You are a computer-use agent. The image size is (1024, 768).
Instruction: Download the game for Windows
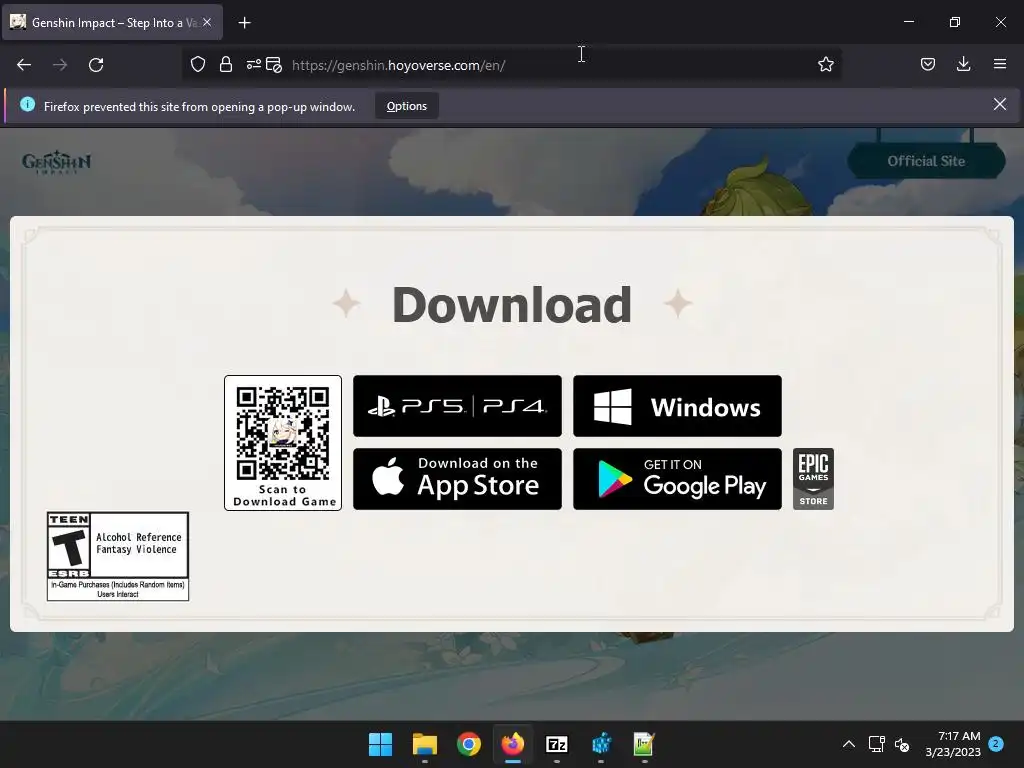coord(677,406)
